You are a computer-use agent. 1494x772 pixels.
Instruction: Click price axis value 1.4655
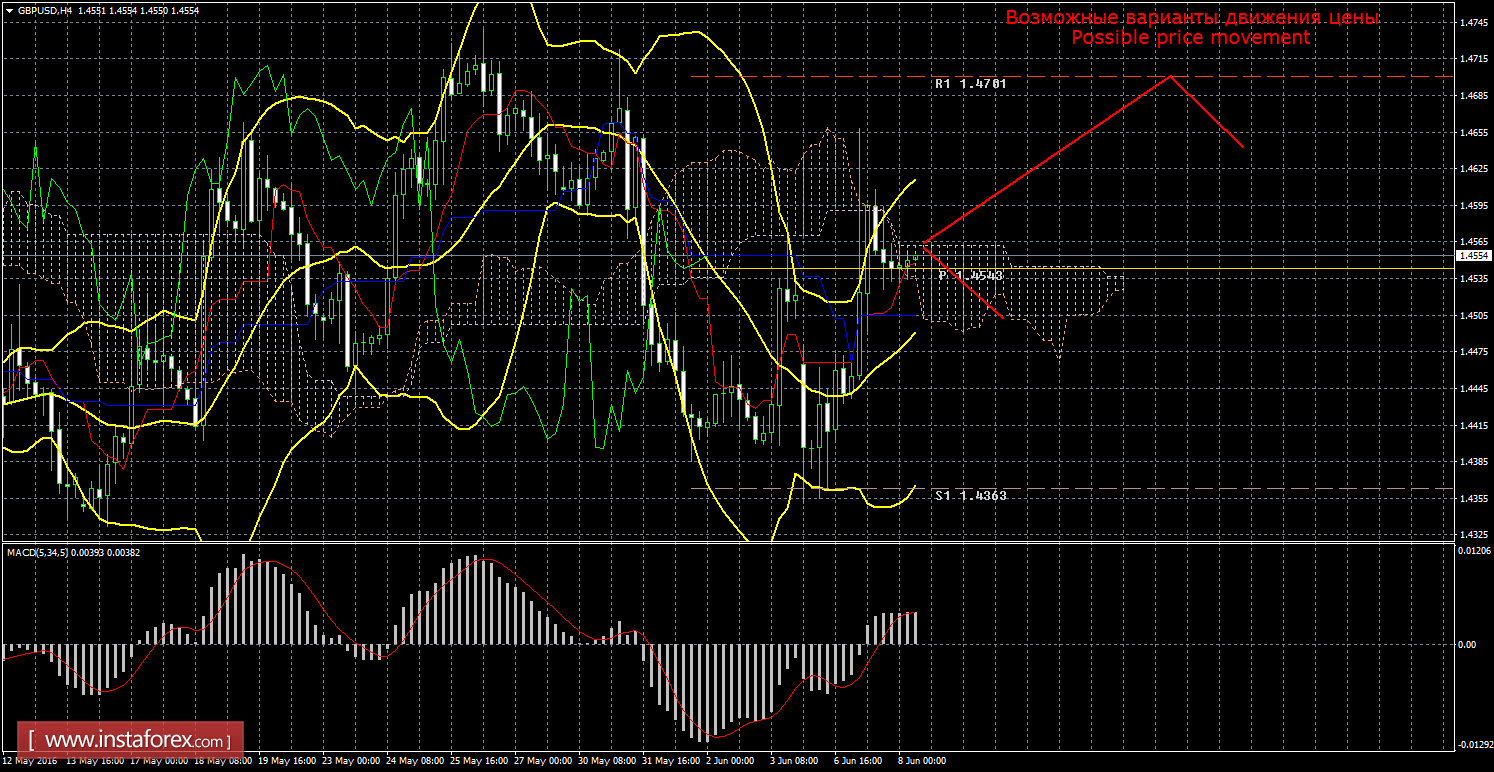click(1472, 133)
